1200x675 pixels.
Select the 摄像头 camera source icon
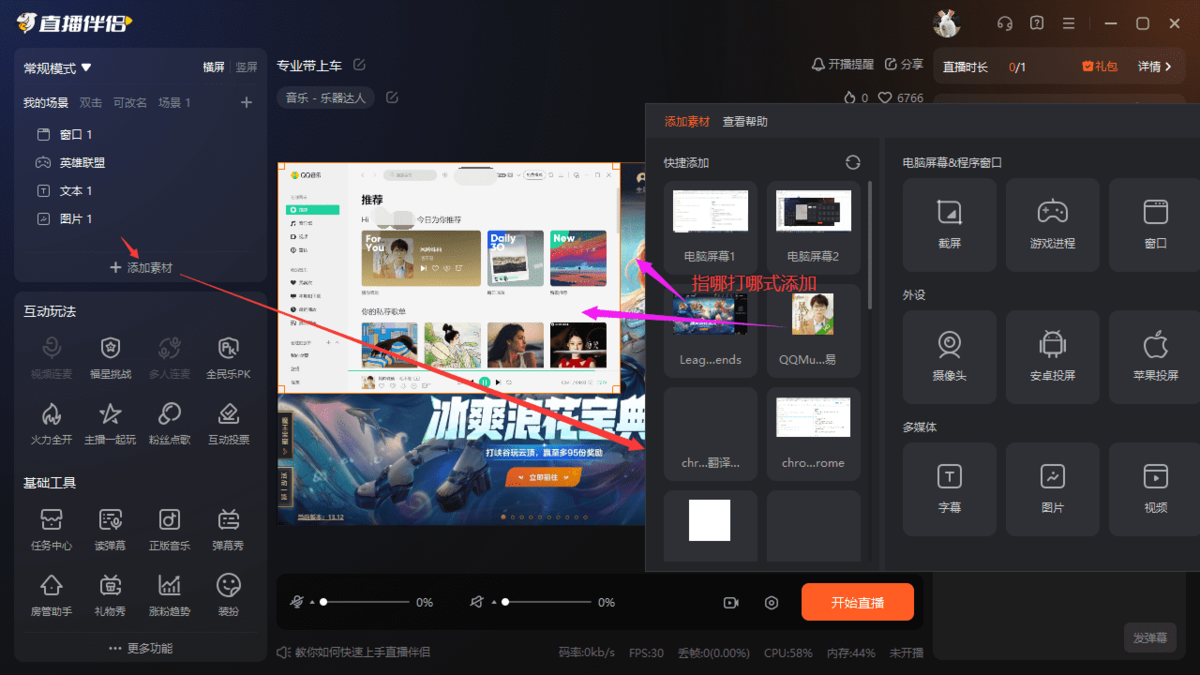tap(948, 356)
